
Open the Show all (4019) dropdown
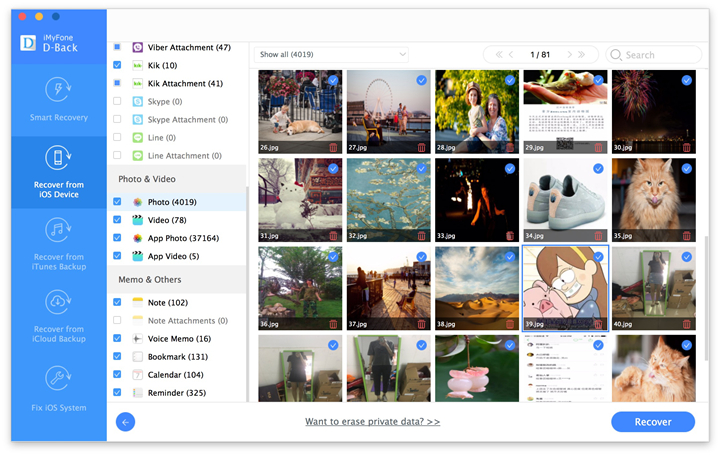(331, 55)
